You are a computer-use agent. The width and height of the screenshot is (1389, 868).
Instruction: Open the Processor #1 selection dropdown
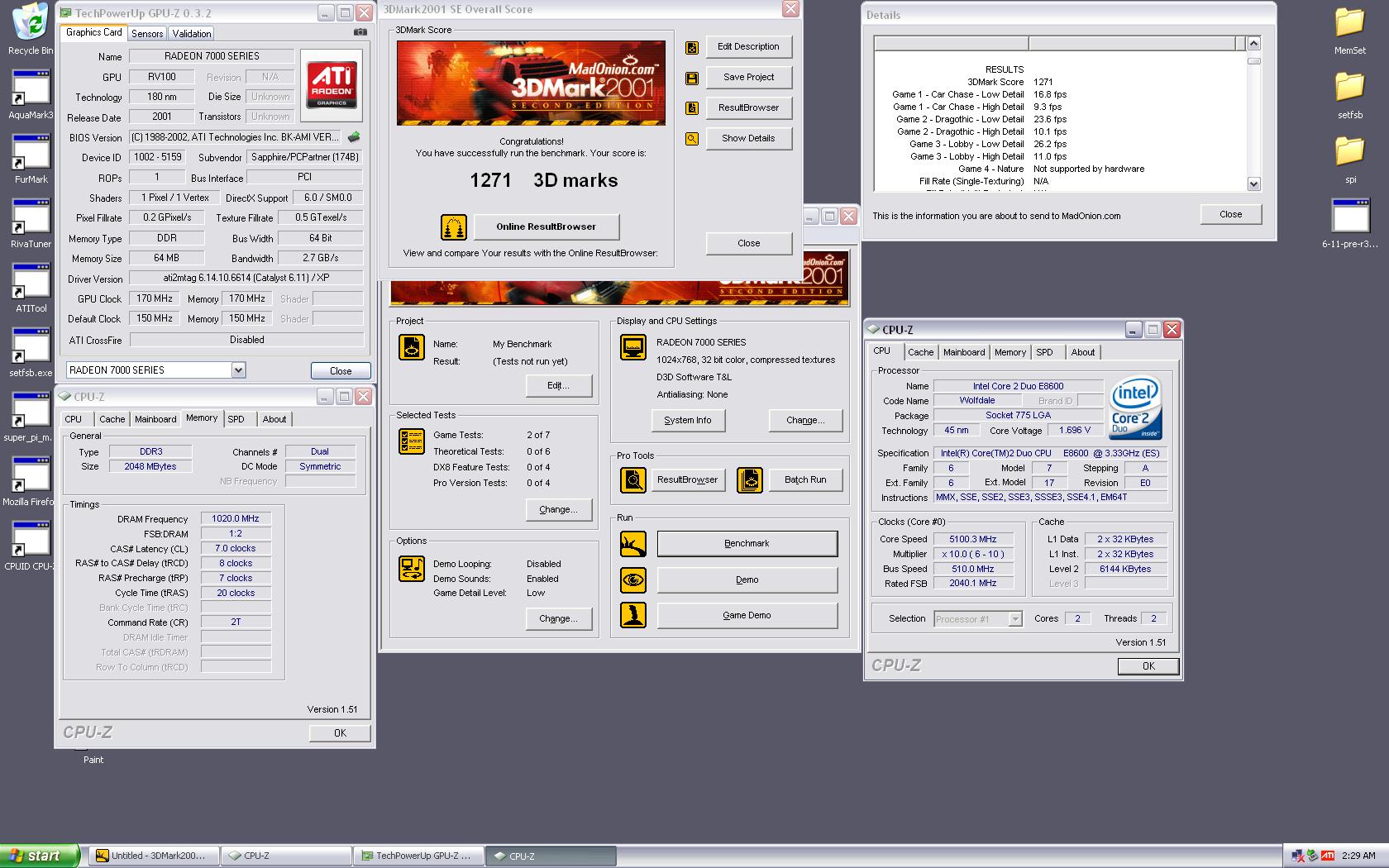click(x=1015, y=619)
